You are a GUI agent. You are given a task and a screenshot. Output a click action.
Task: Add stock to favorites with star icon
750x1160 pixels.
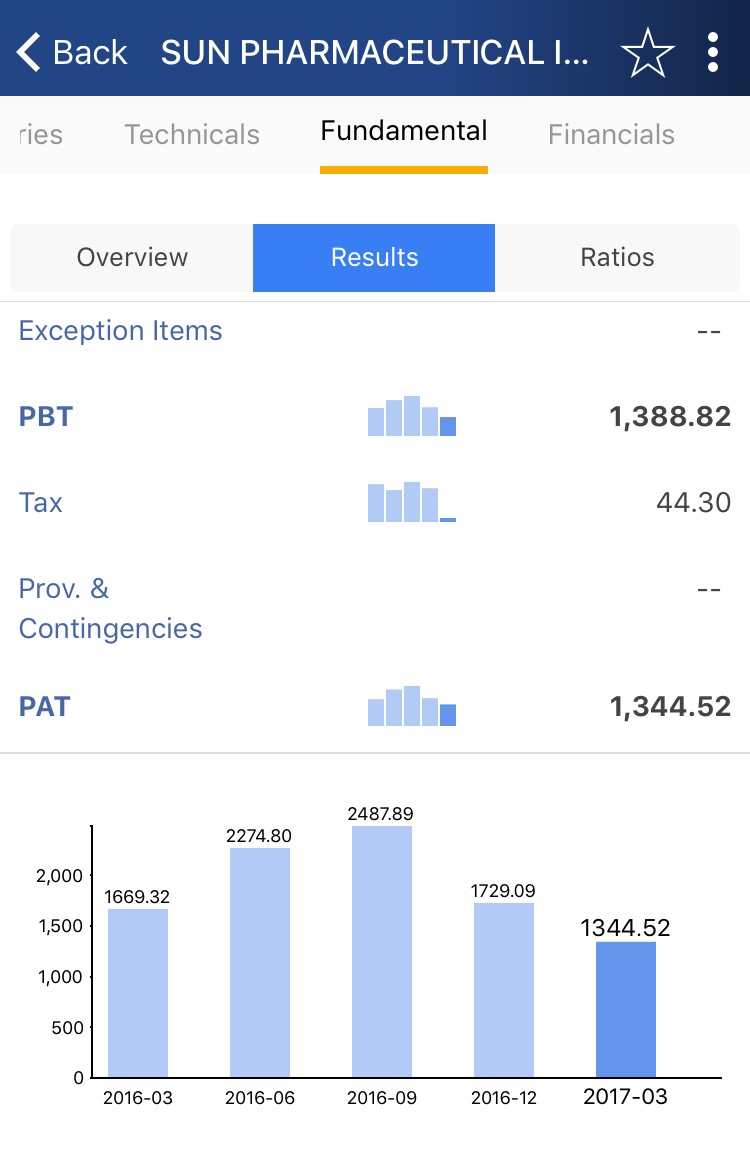(x=647, y=53)
